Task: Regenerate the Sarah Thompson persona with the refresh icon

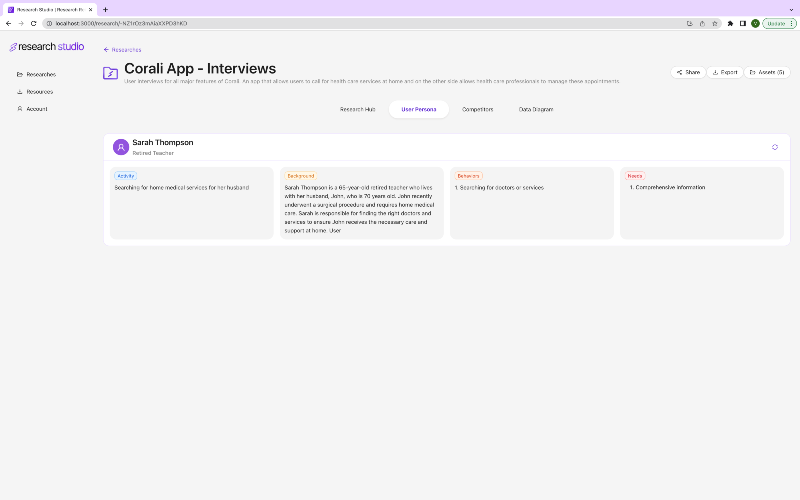Action: pyautogui.click(x=774, y=147)
